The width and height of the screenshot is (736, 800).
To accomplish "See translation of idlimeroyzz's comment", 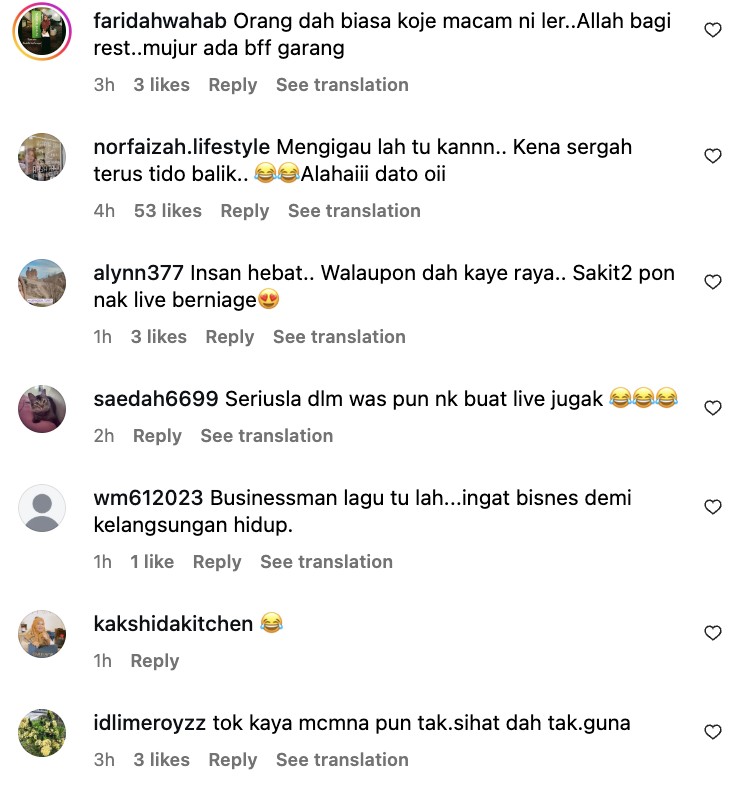I will click(342, 760).
